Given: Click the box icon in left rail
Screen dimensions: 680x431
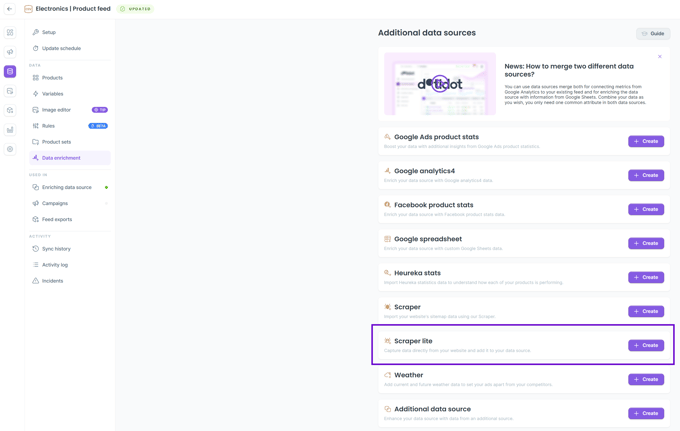Looking at the screenshot, I should pyautogui.click(x=10, y=110).
